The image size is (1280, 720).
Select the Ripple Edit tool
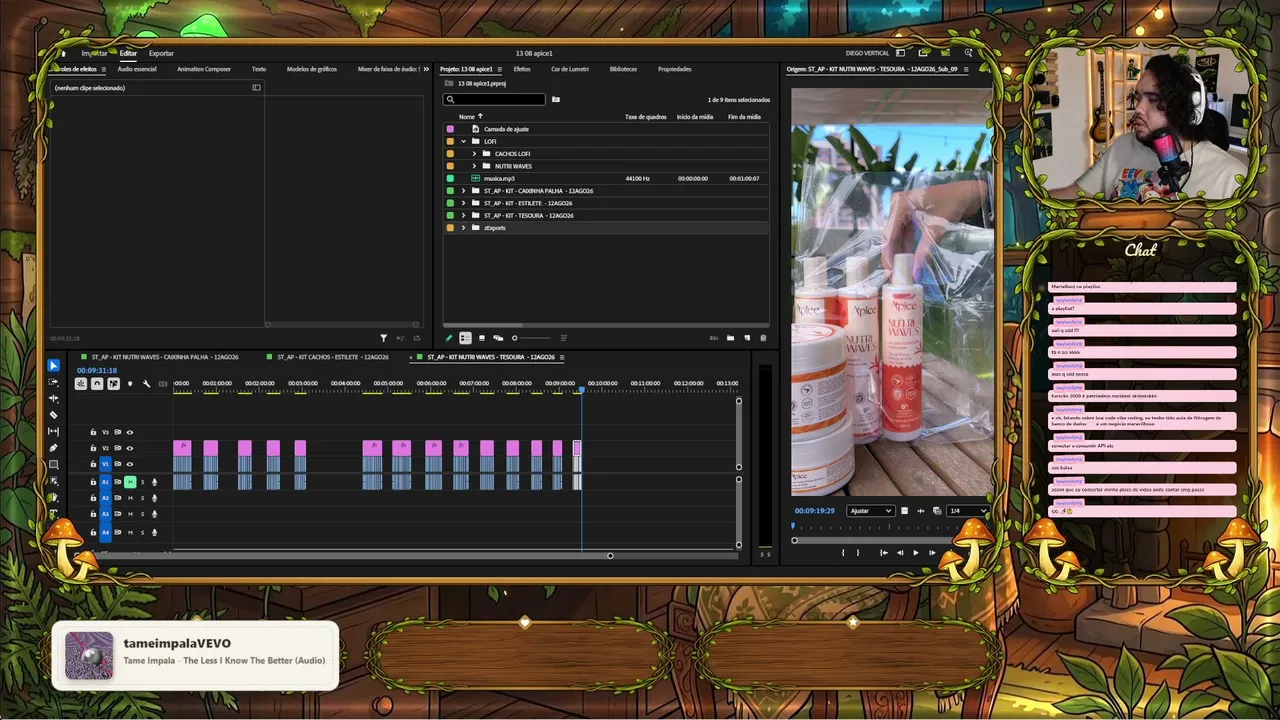[x=54, y=398]
